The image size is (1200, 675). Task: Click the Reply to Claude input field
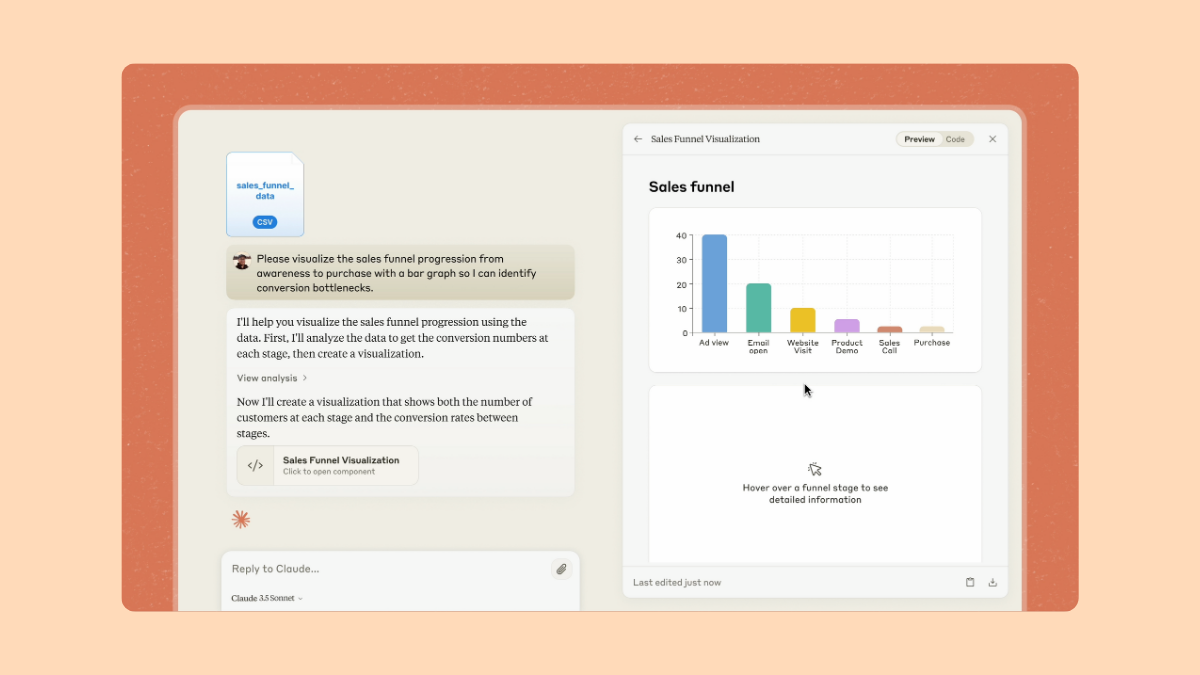tap(350, 568)
